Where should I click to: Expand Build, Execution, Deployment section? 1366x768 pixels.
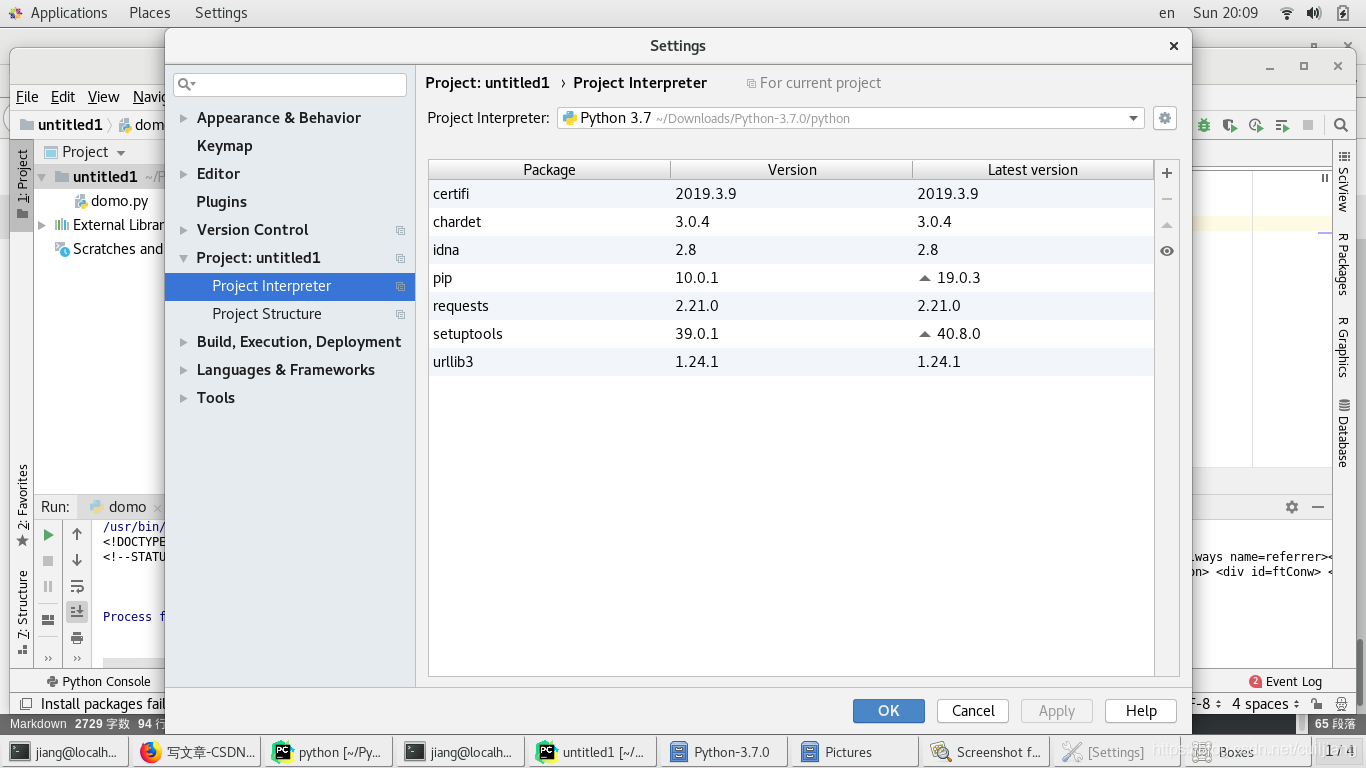(183, 342)
